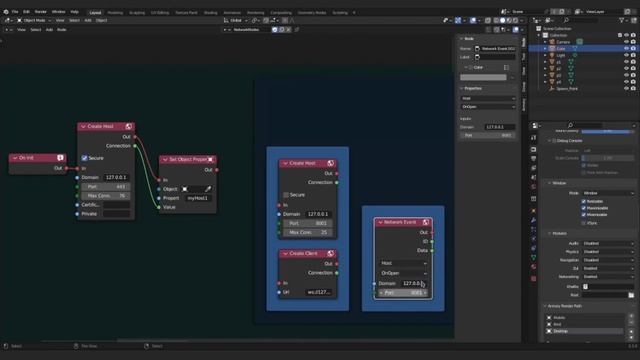Open OnOpen dropdown in sidebar Properties panel

(488, 107)
